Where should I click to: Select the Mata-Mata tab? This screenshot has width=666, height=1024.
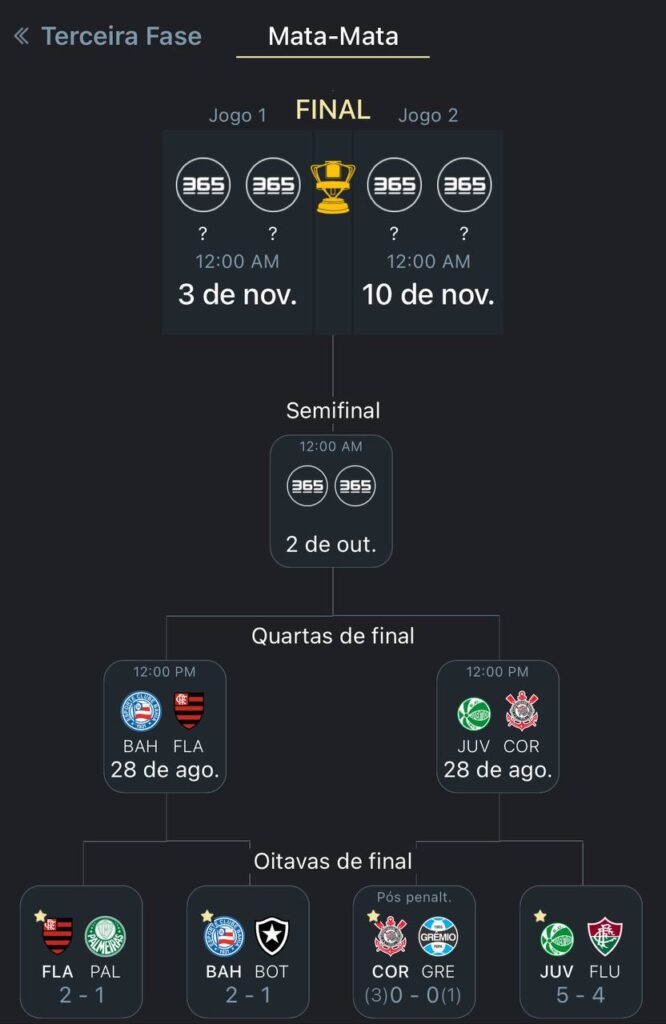point(333,37)
